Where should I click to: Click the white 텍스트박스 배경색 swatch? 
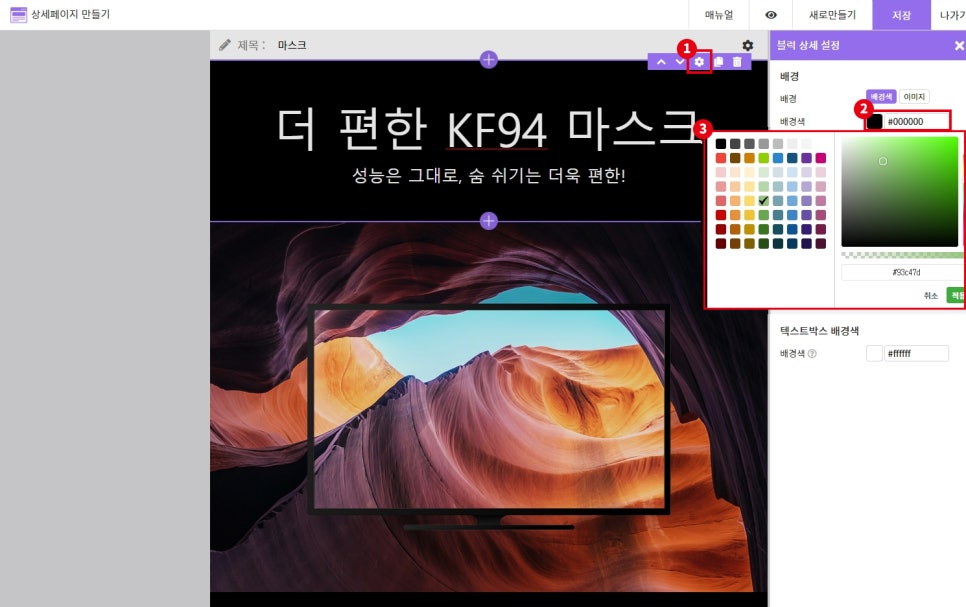(874, 353)
